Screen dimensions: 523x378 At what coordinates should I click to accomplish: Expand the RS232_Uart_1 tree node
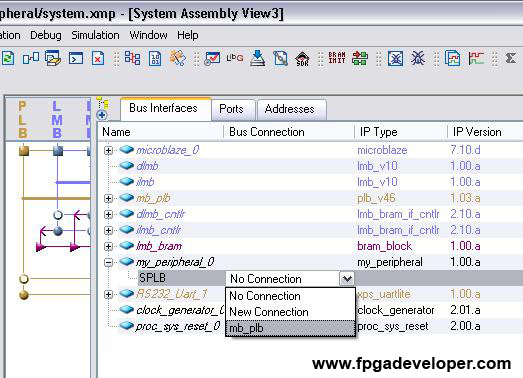point(108,295)
